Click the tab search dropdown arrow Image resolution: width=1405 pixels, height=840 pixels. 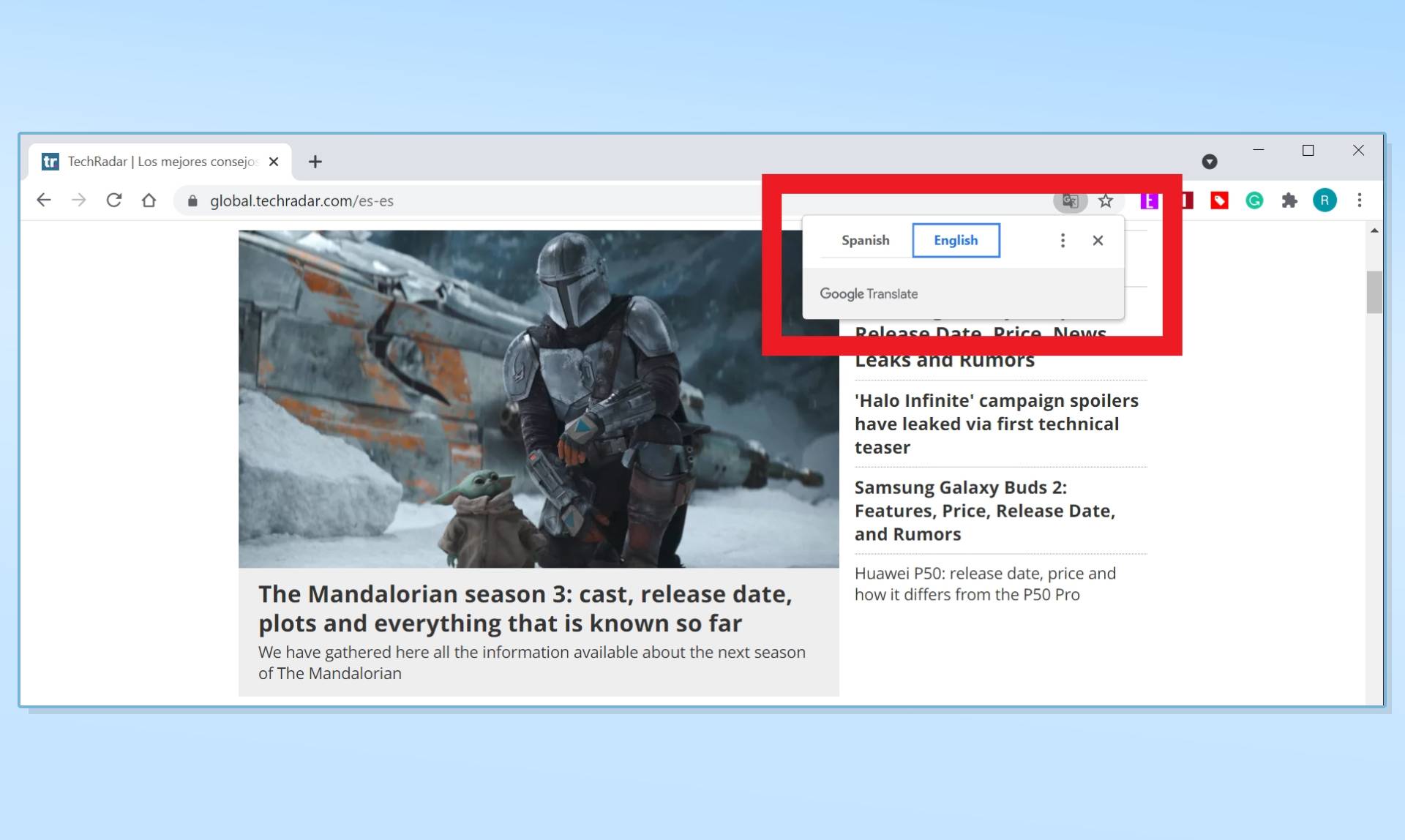click(1210, 162)
